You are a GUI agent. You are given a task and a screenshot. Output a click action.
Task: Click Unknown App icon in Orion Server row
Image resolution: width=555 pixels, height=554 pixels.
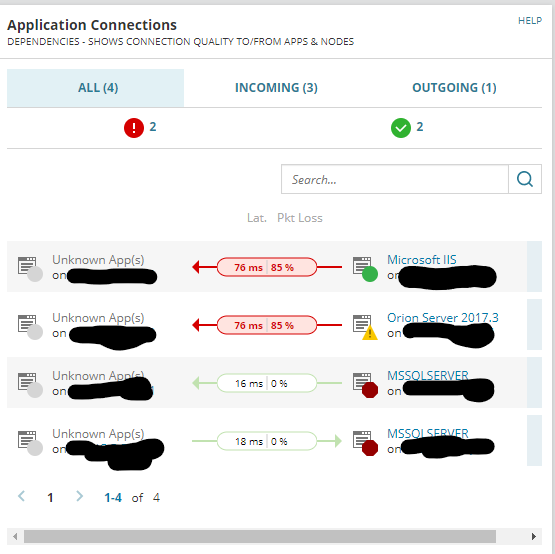pos(30,327)
